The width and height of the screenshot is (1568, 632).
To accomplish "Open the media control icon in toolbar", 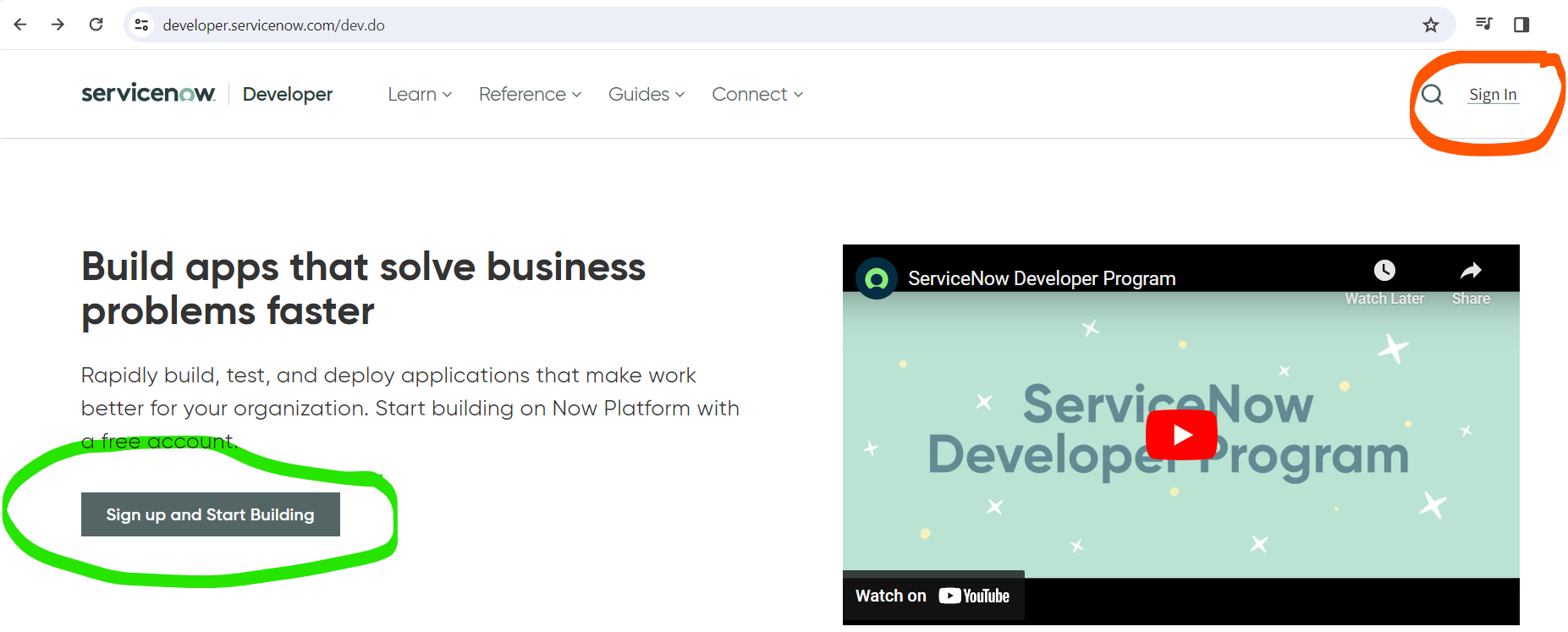I will click(x=1483, y=24).
